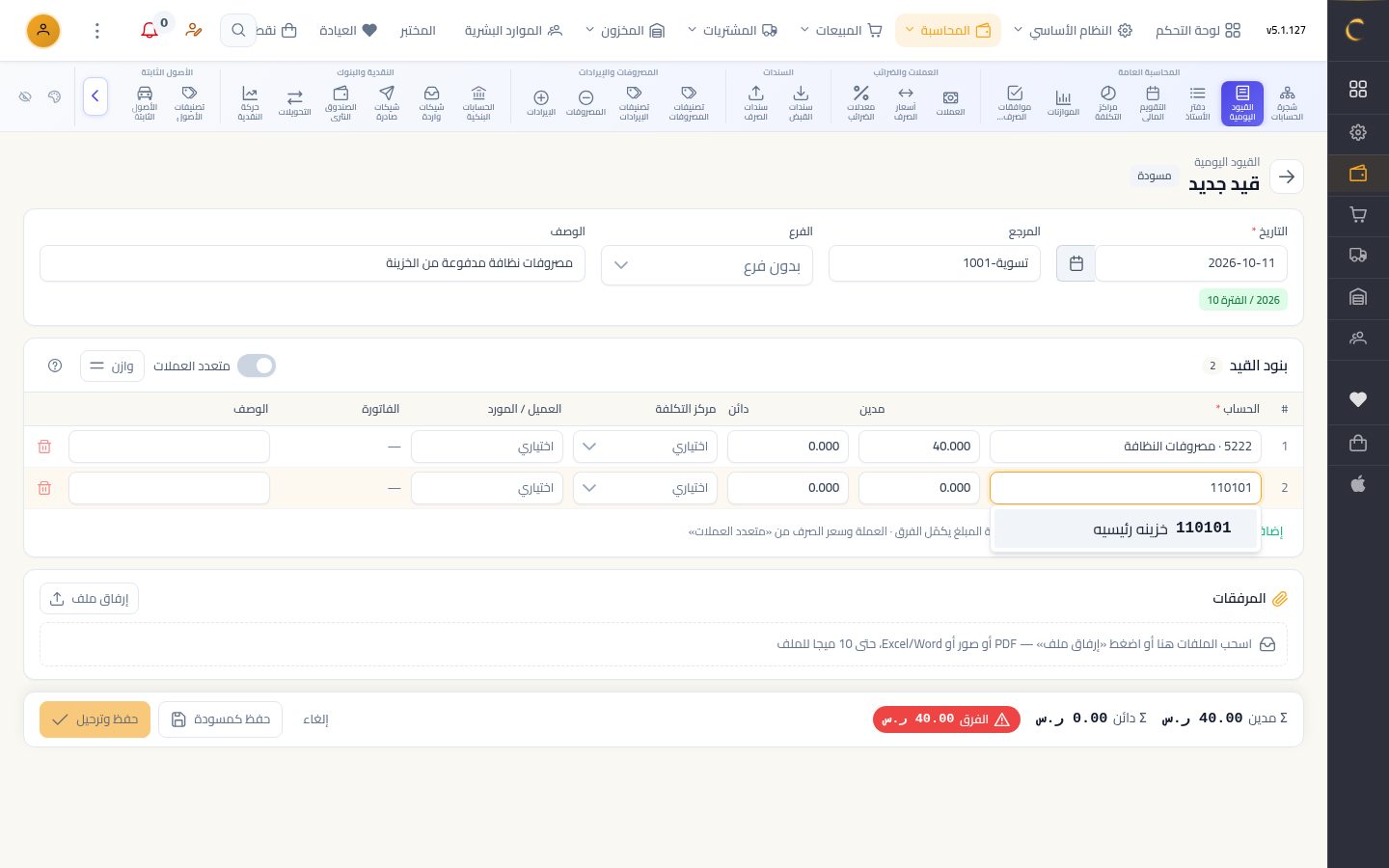This screenshot has width=1389, height=868.
Task: Open مراكز التكلفة (cost centers) ribbon icon
Action: pos(1108,103)
